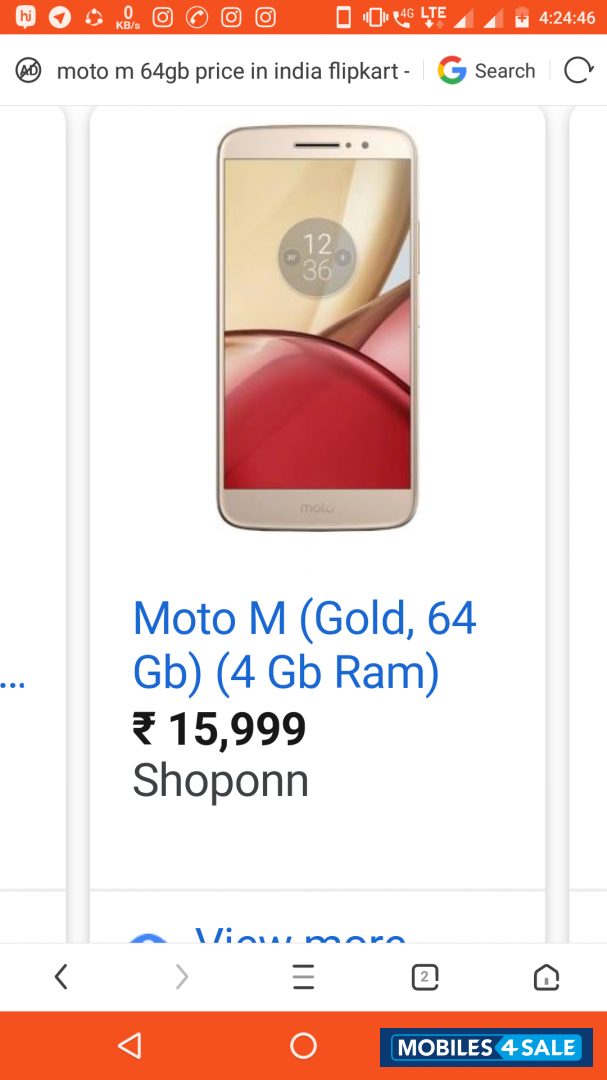Tap the page reload icon
607x1080 pixels.
(579, 70)
